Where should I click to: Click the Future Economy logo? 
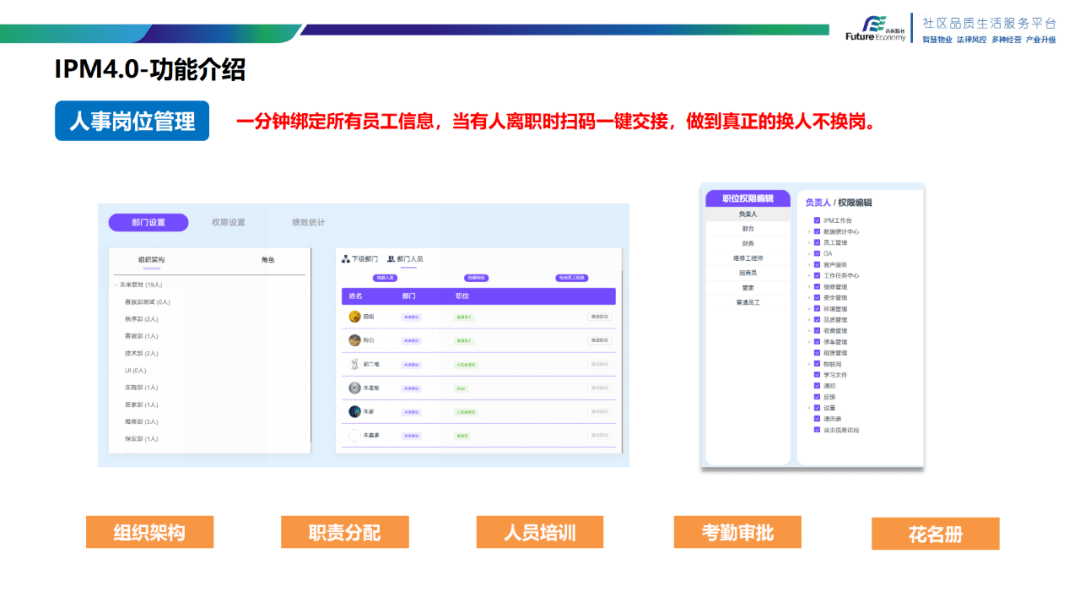click(875, 28)
